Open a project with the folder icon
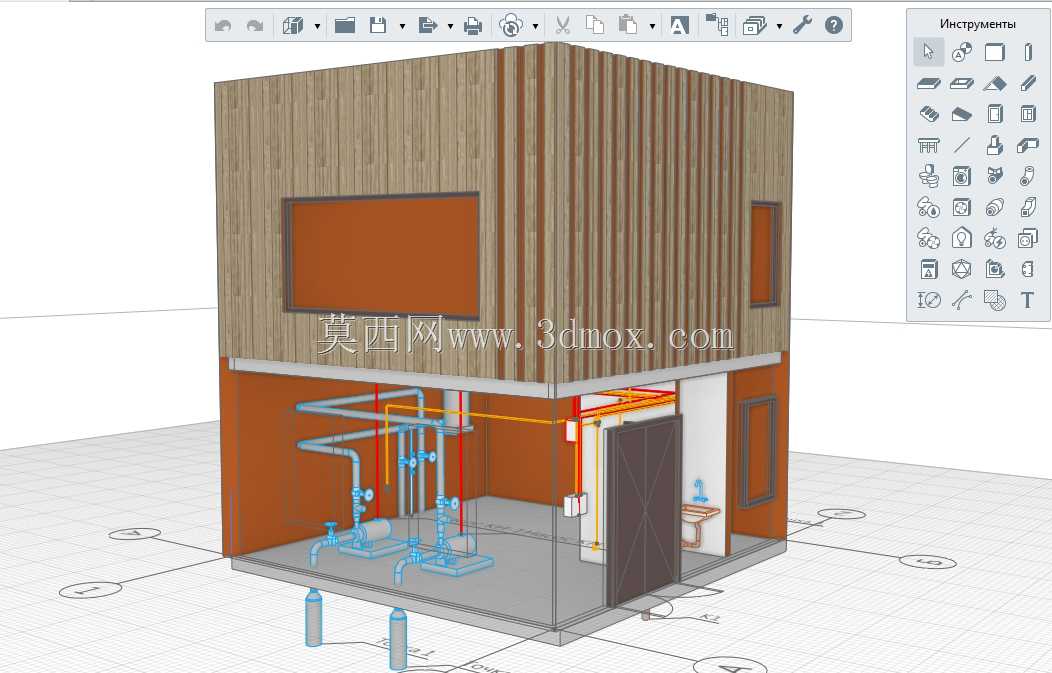 [345, 25]
